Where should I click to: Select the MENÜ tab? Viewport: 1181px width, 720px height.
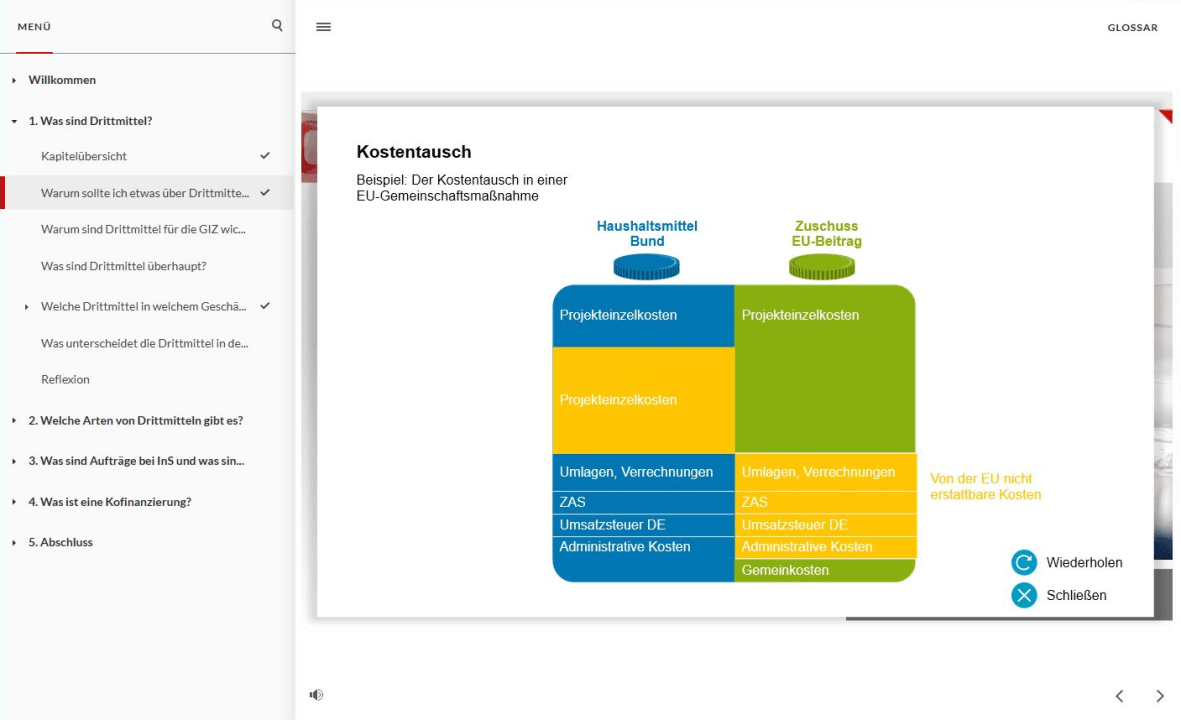34,26
